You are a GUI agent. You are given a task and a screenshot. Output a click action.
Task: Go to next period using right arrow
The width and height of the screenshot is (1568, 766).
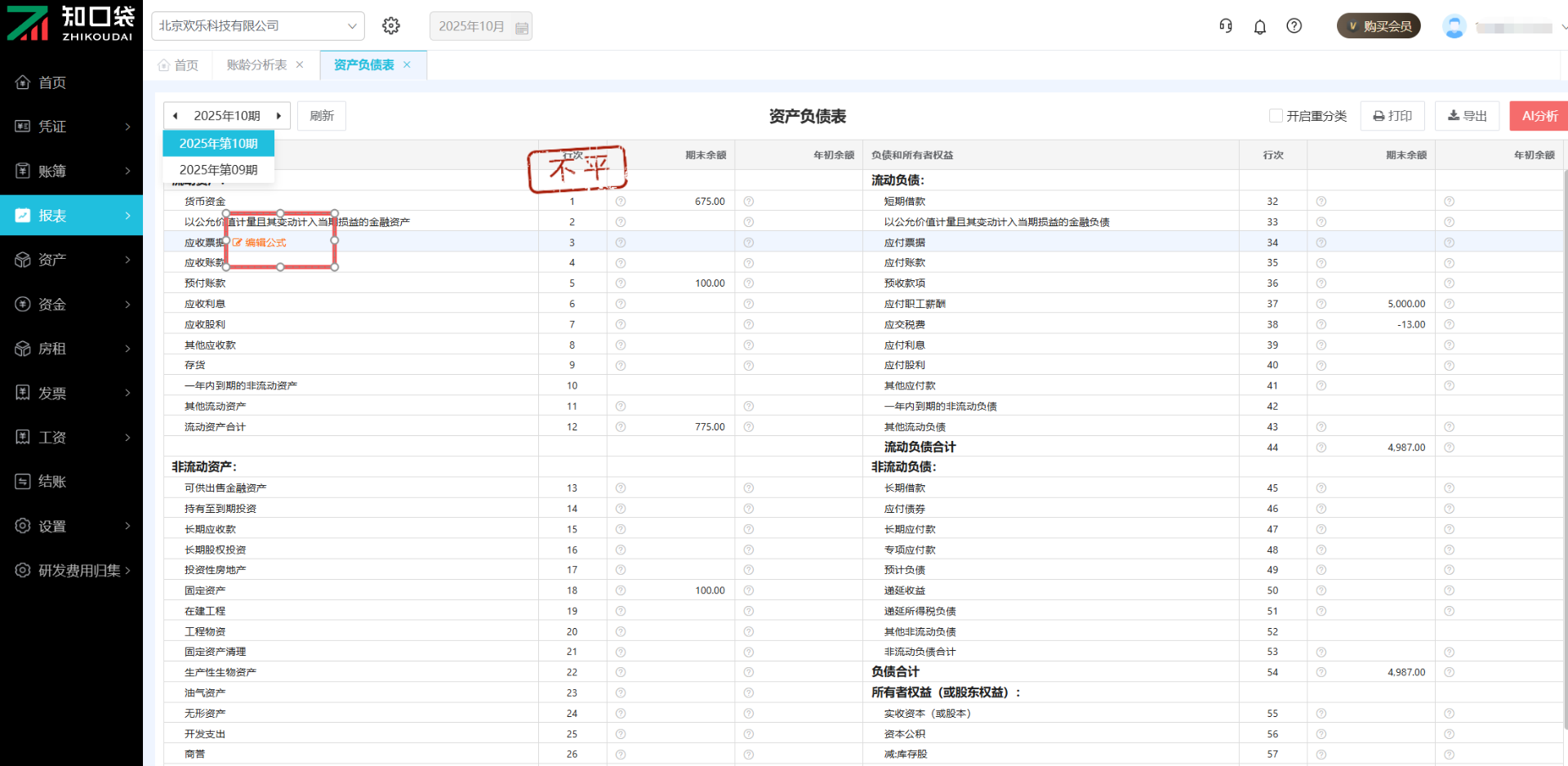coord(278,116)
